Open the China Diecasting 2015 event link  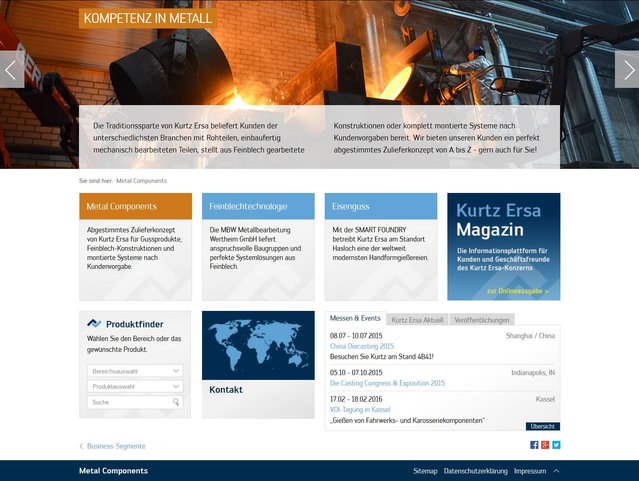coord(362,346)
